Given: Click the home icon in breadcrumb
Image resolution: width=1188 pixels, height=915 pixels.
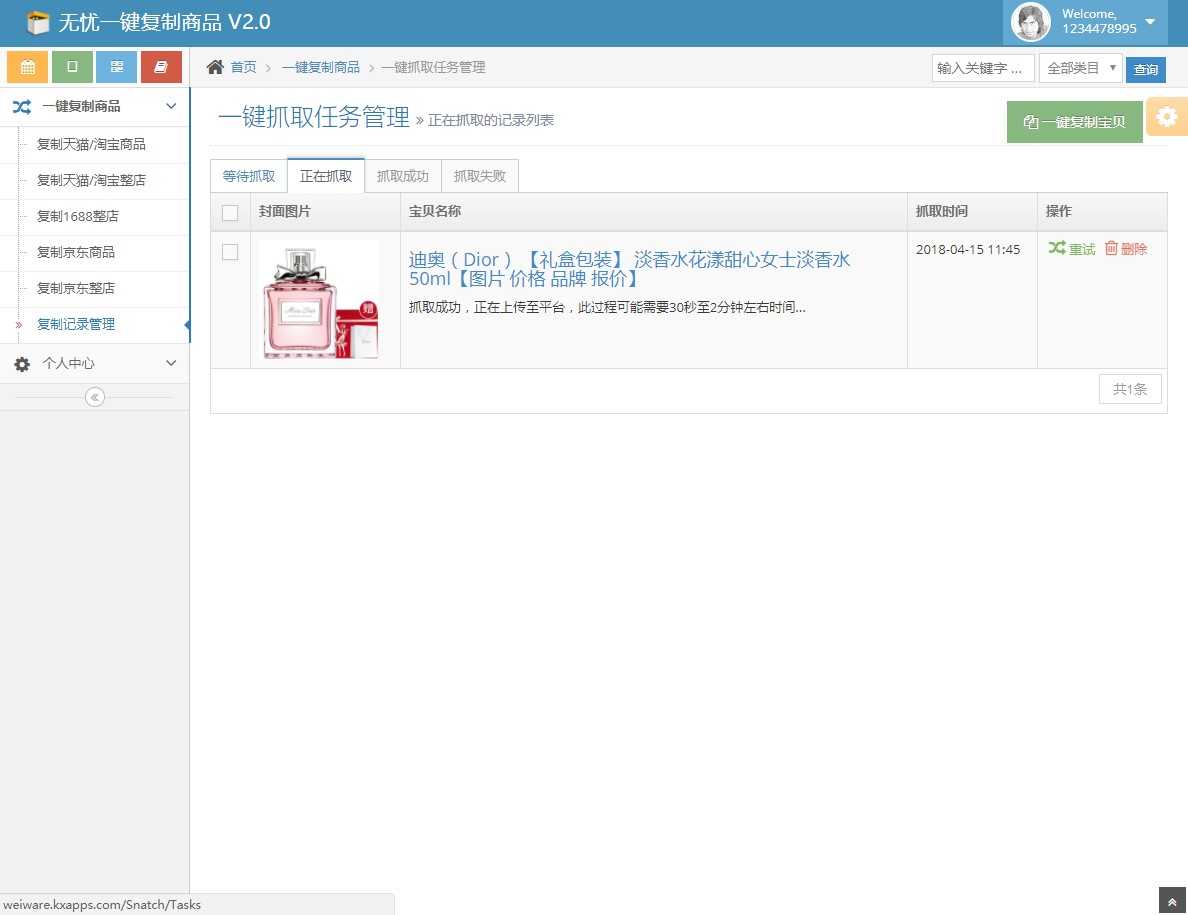Looking at the screenshot, I should tap(215, 67).
